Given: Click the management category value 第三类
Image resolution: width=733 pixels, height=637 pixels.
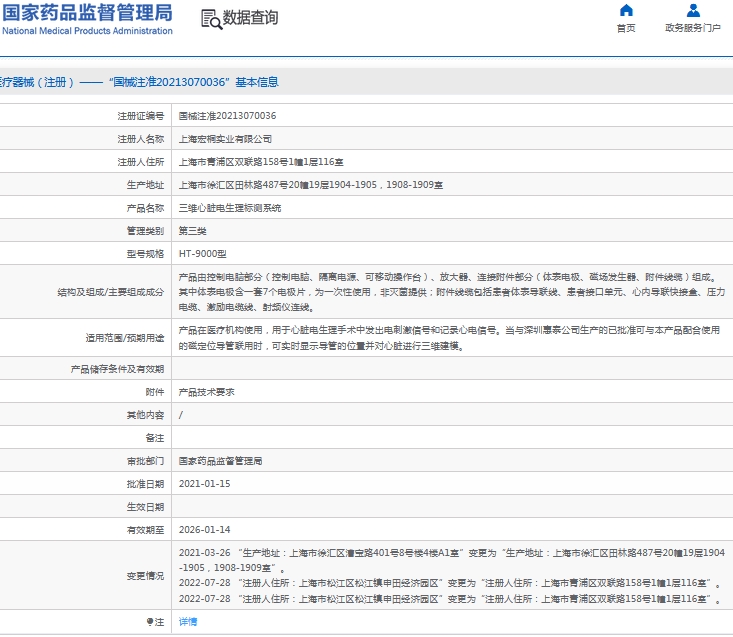Looking at the screenshot, I should (193, 231).
